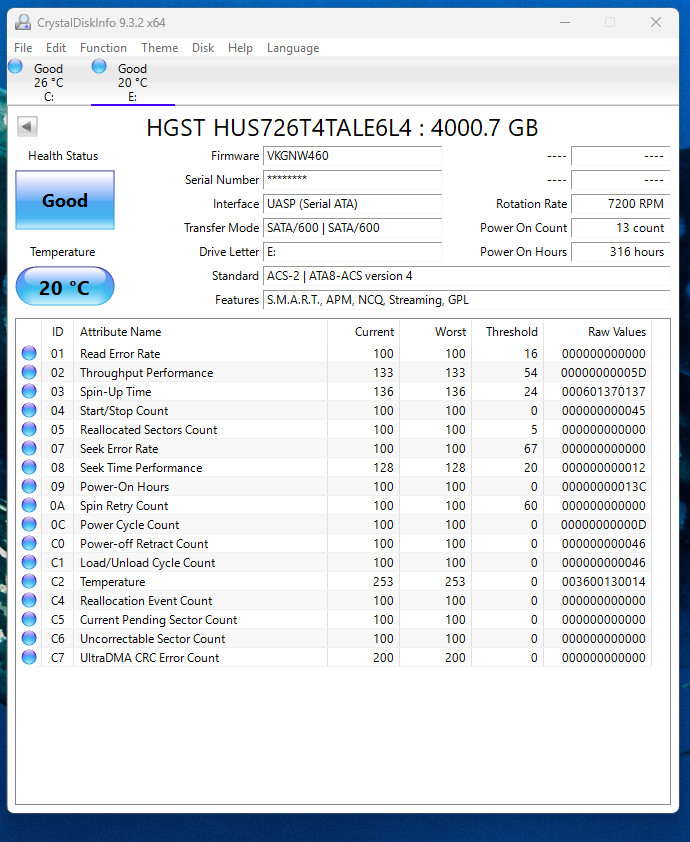Switch to the C: drive tab
This screenshot has width=690, height=842.
pos(49,82)
